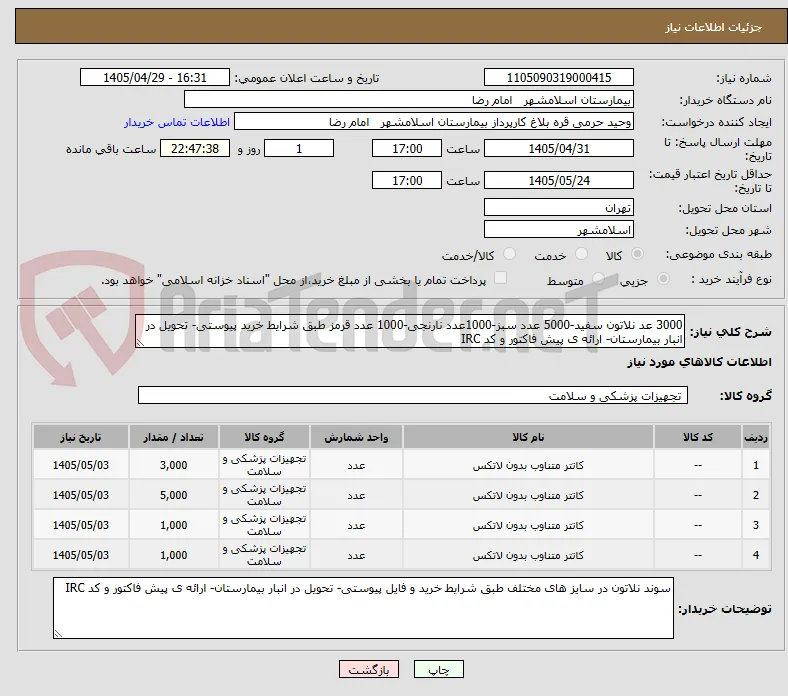Toggle the Islamic treasury payment checkbox
This screenshot has width=788, height=696.
(x=501, y=278)
